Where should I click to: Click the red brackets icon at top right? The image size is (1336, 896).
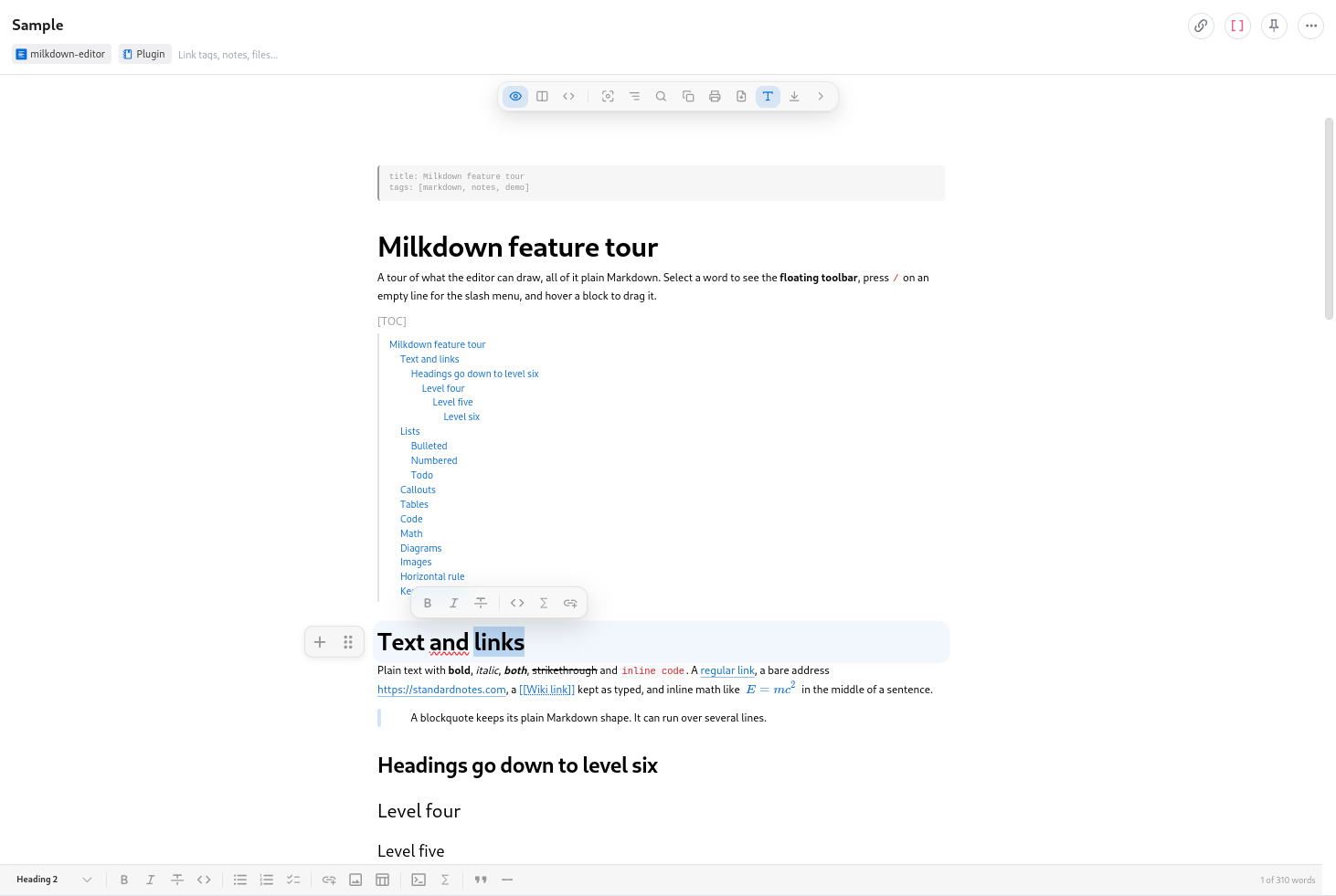click(x=1237, y=26)
